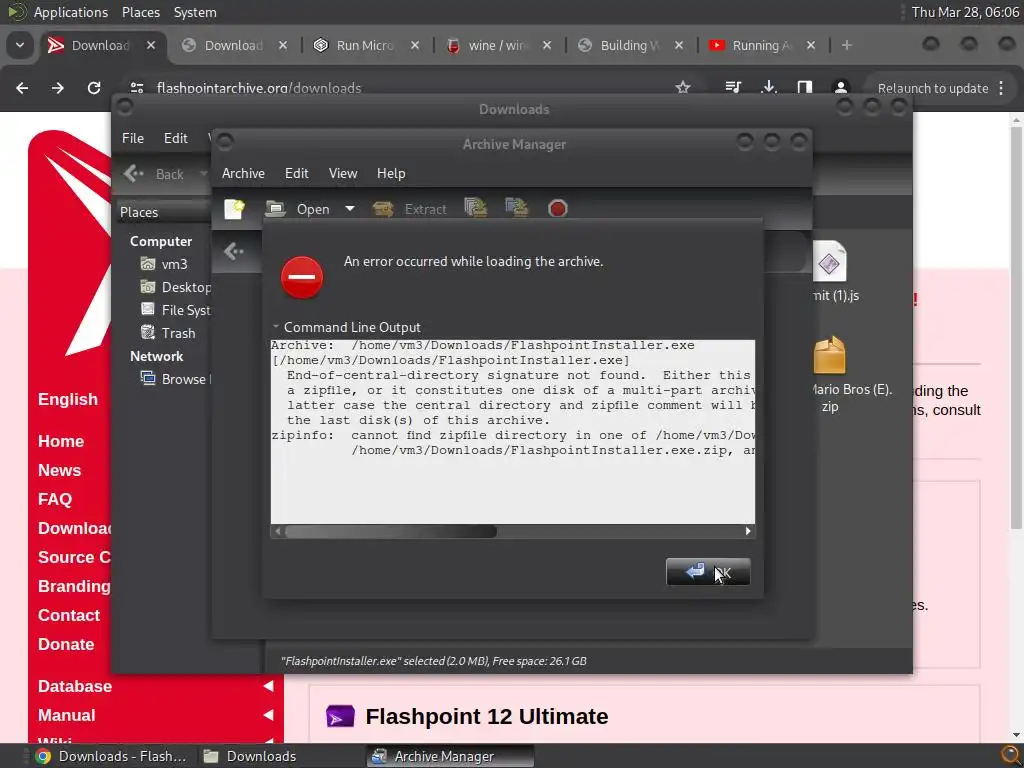
Task: Expand the Manual section arrow
Action: (x=268, y=715)
